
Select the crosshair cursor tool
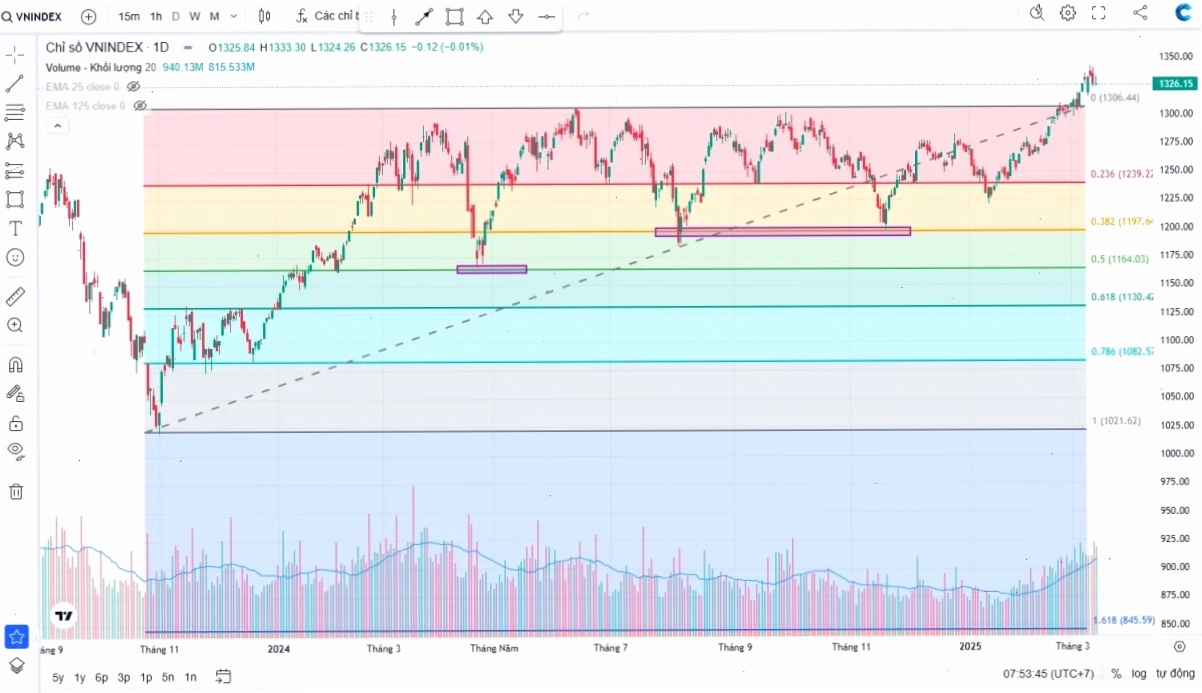(x=15, y=54)
